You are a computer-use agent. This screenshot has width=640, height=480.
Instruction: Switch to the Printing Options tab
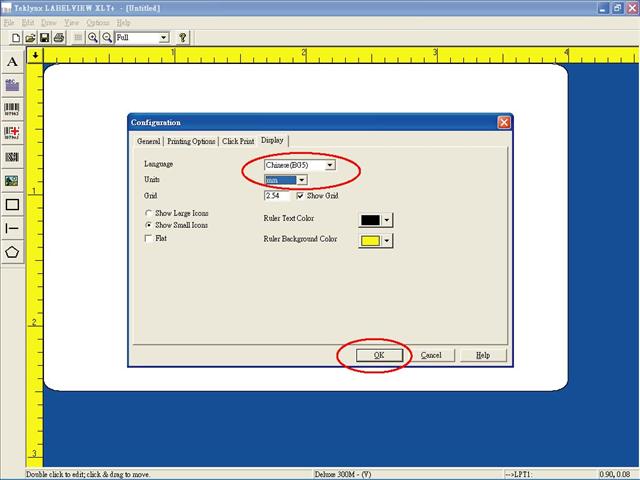(191, 141)
